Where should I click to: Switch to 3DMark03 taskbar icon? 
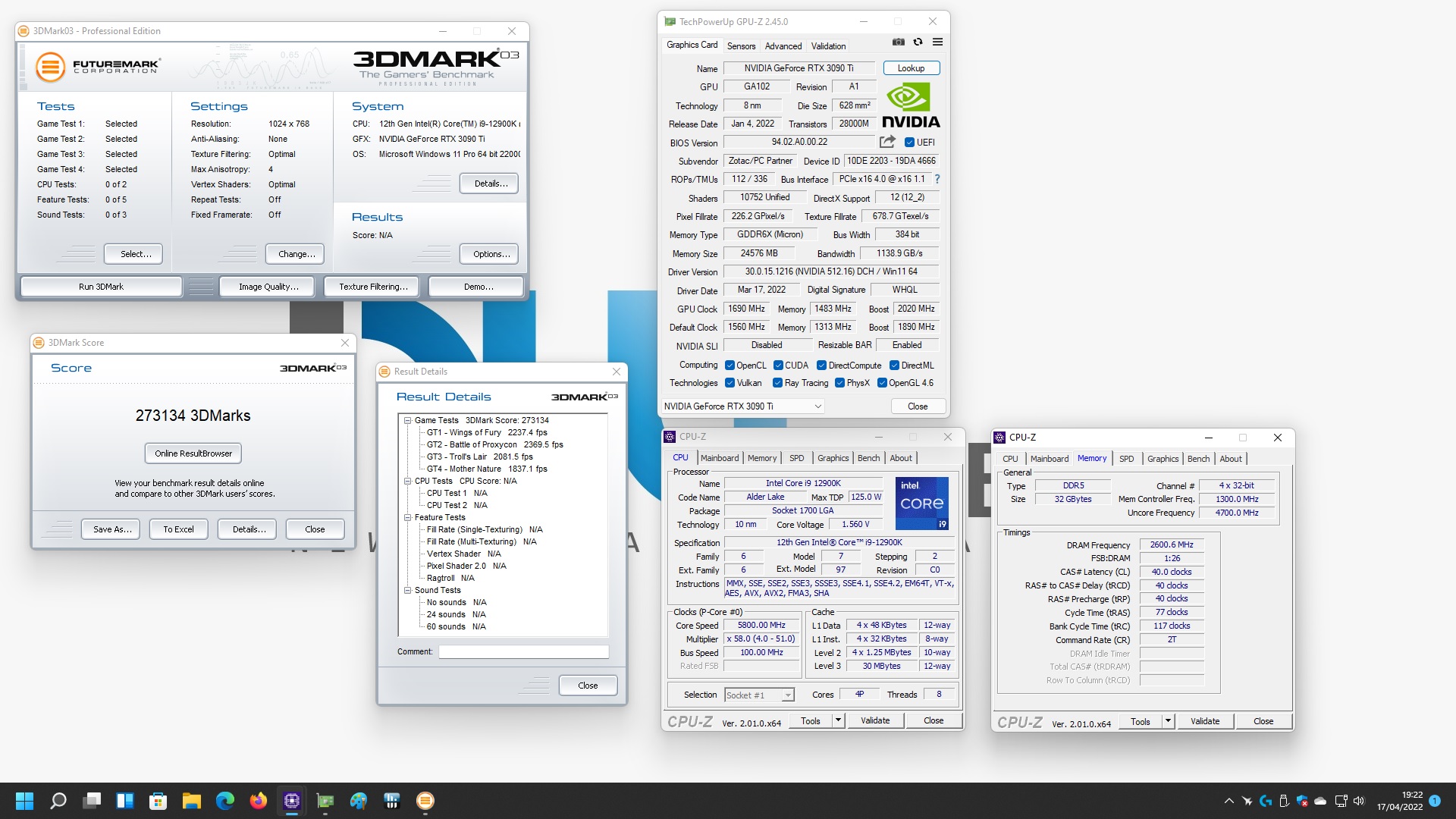(x=425, y=801)
